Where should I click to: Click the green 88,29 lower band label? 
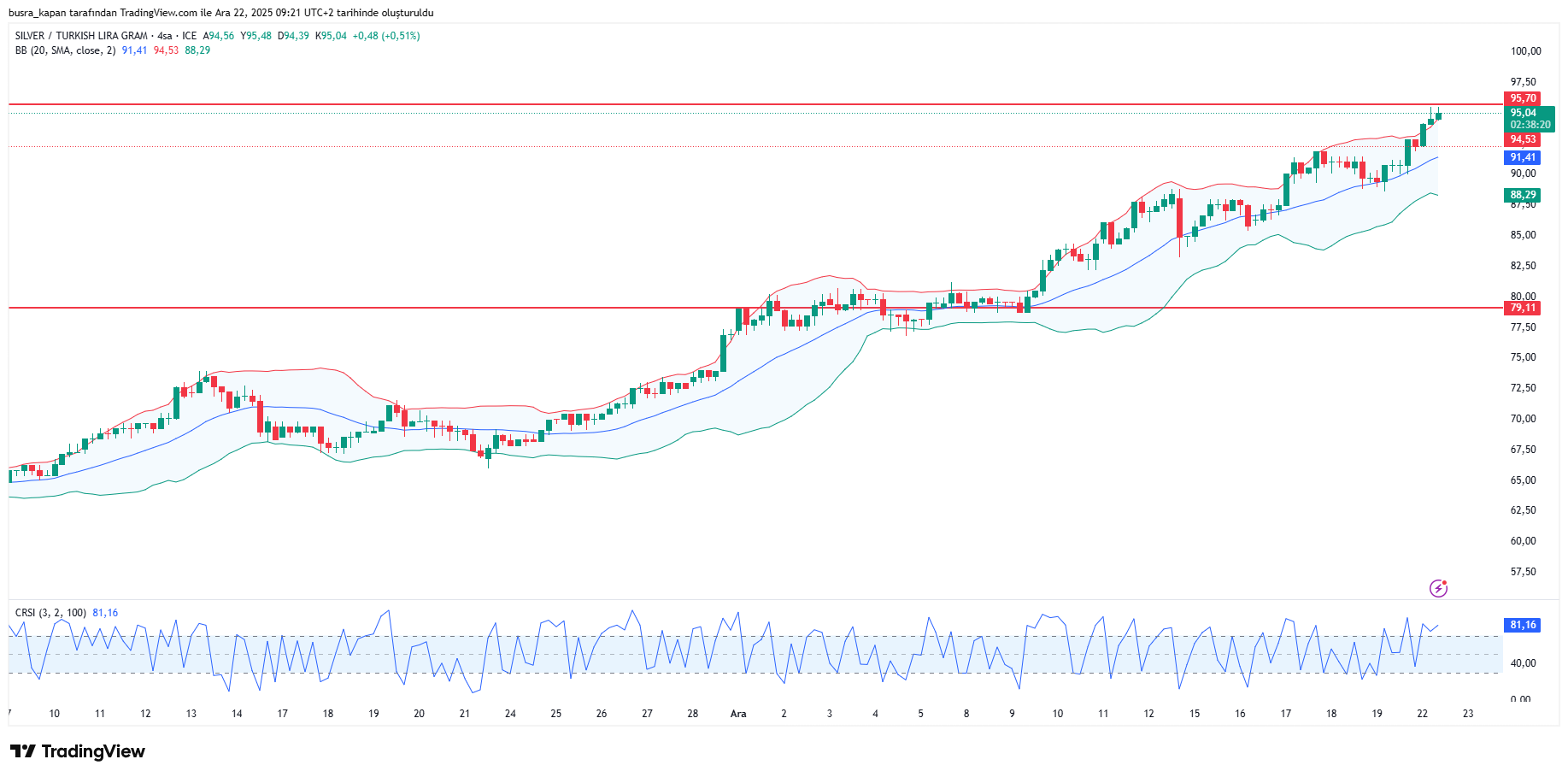(x=1522, y=195)
